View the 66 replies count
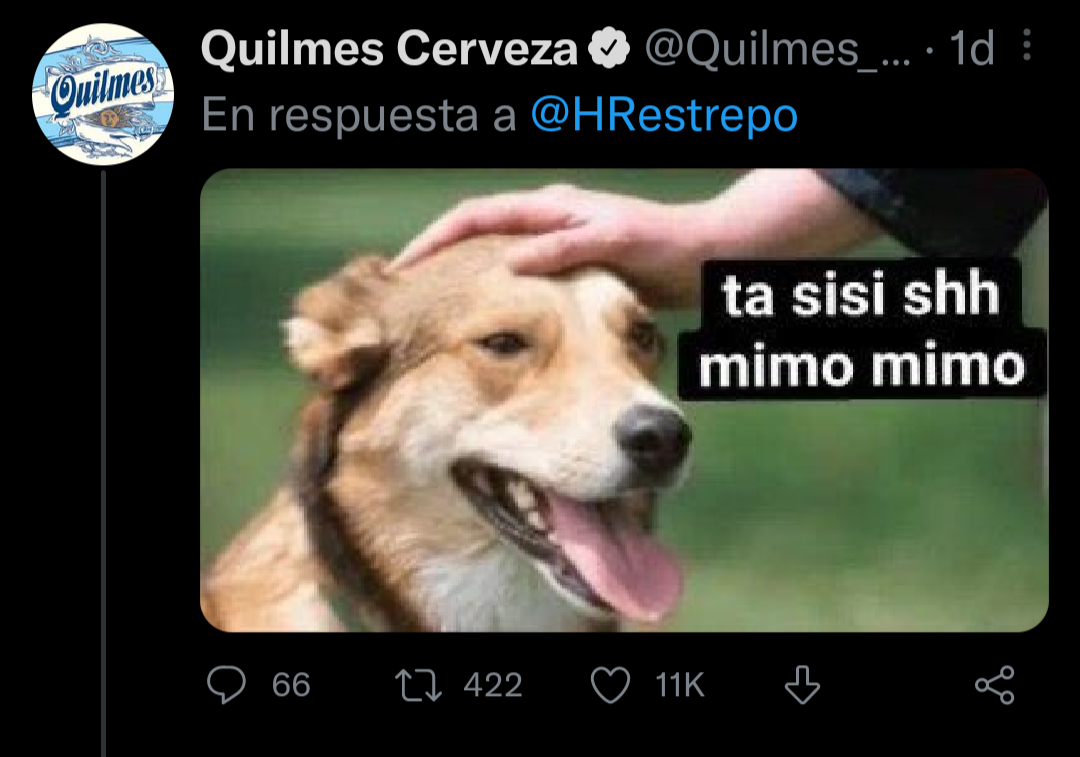This screenshot has height=757, width=1080. coord(291,685)
